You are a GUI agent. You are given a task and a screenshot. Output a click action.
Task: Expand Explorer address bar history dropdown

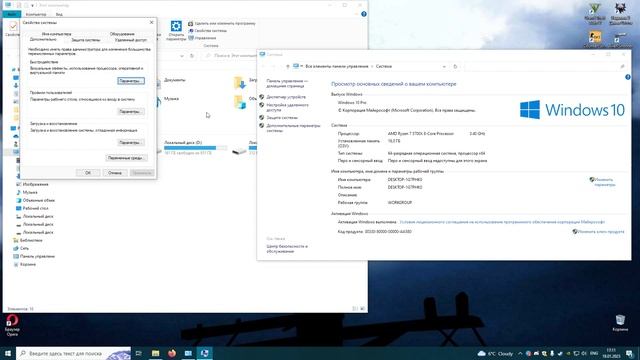182,56
